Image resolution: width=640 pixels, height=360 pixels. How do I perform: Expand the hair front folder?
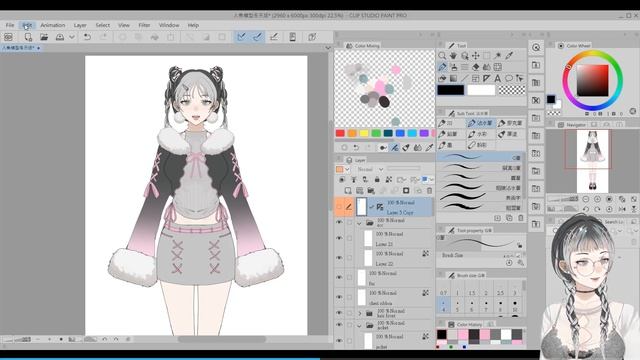(360, 313)
